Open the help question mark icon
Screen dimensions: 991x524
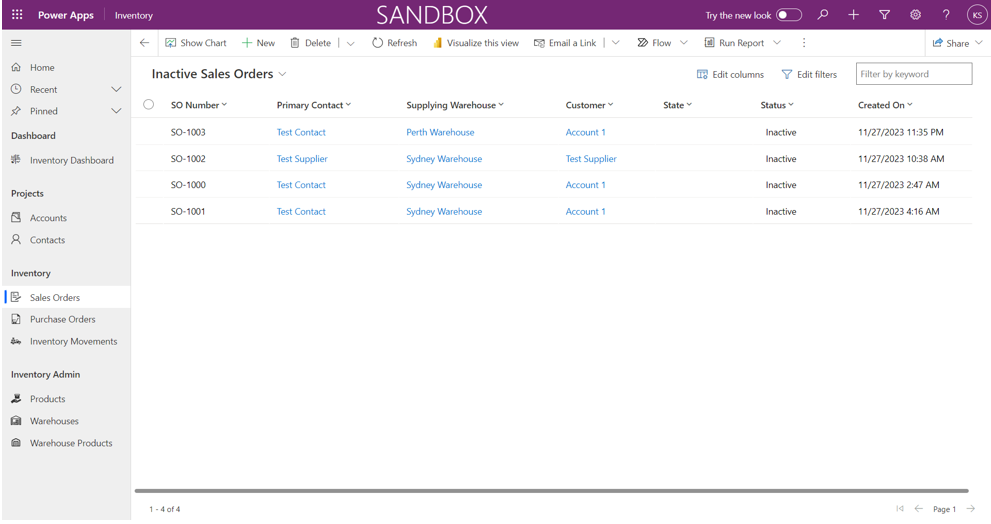point(946,15)
